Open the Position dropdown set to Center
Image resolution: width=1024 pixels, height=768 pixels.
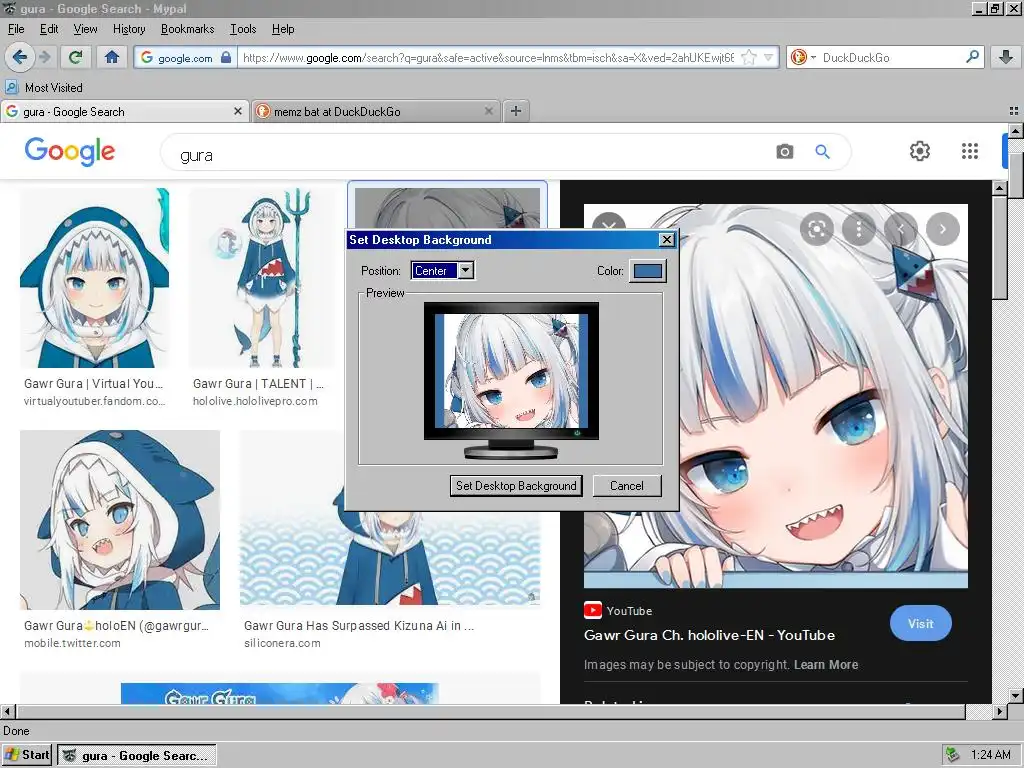442,270
